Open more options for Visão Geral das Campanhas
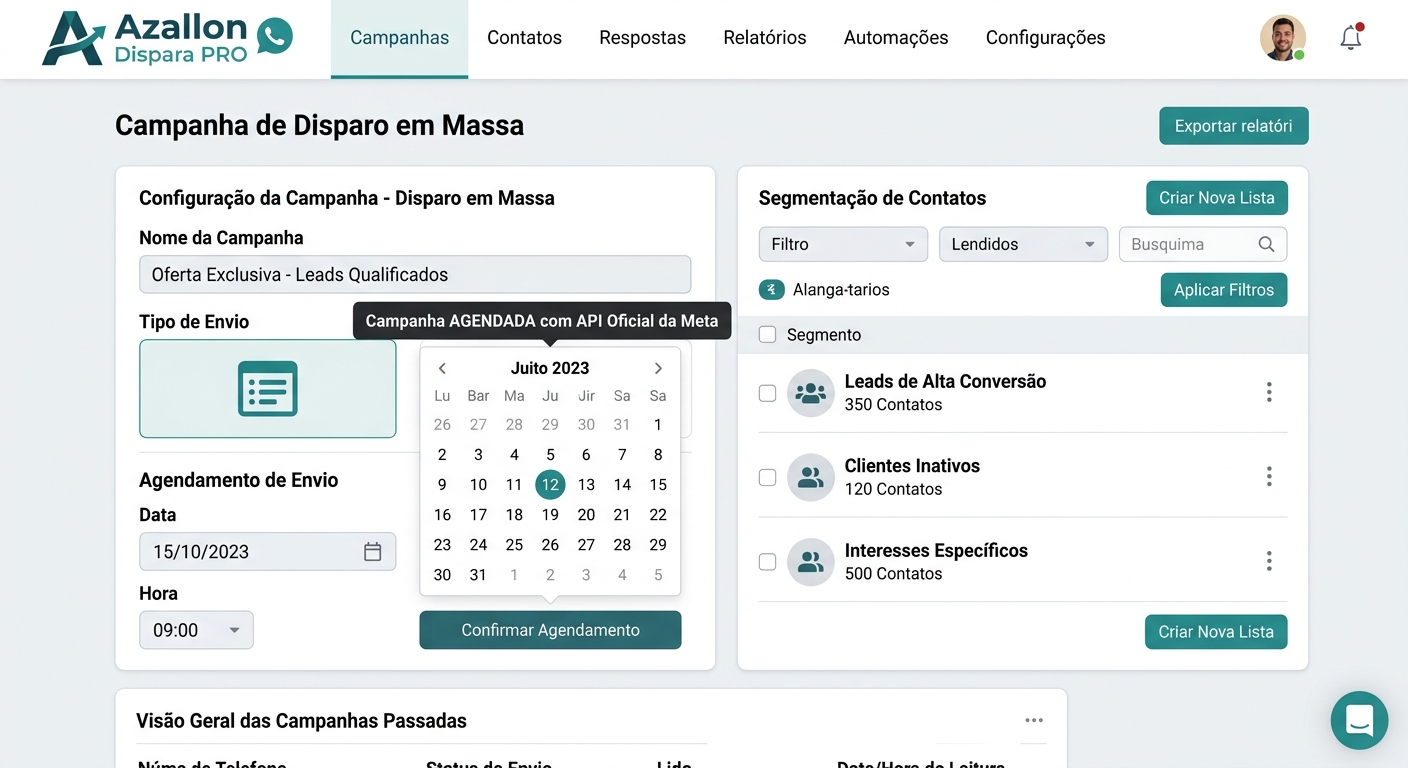1408x768 pixels. tap(1034, 720)
